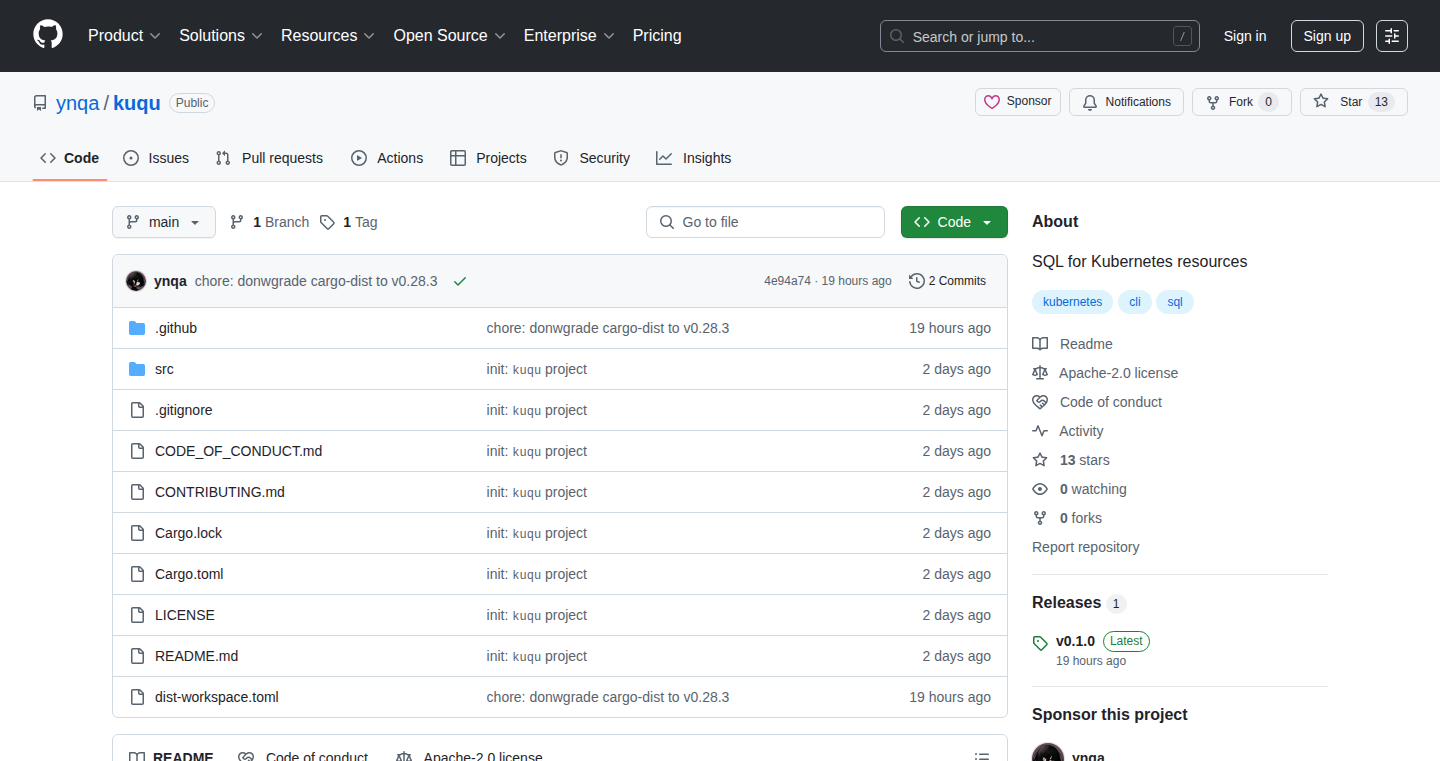The width and height of the screenshot is (1440, 761).
Task: View the 1 Tag list
Action: coord(349,222)
